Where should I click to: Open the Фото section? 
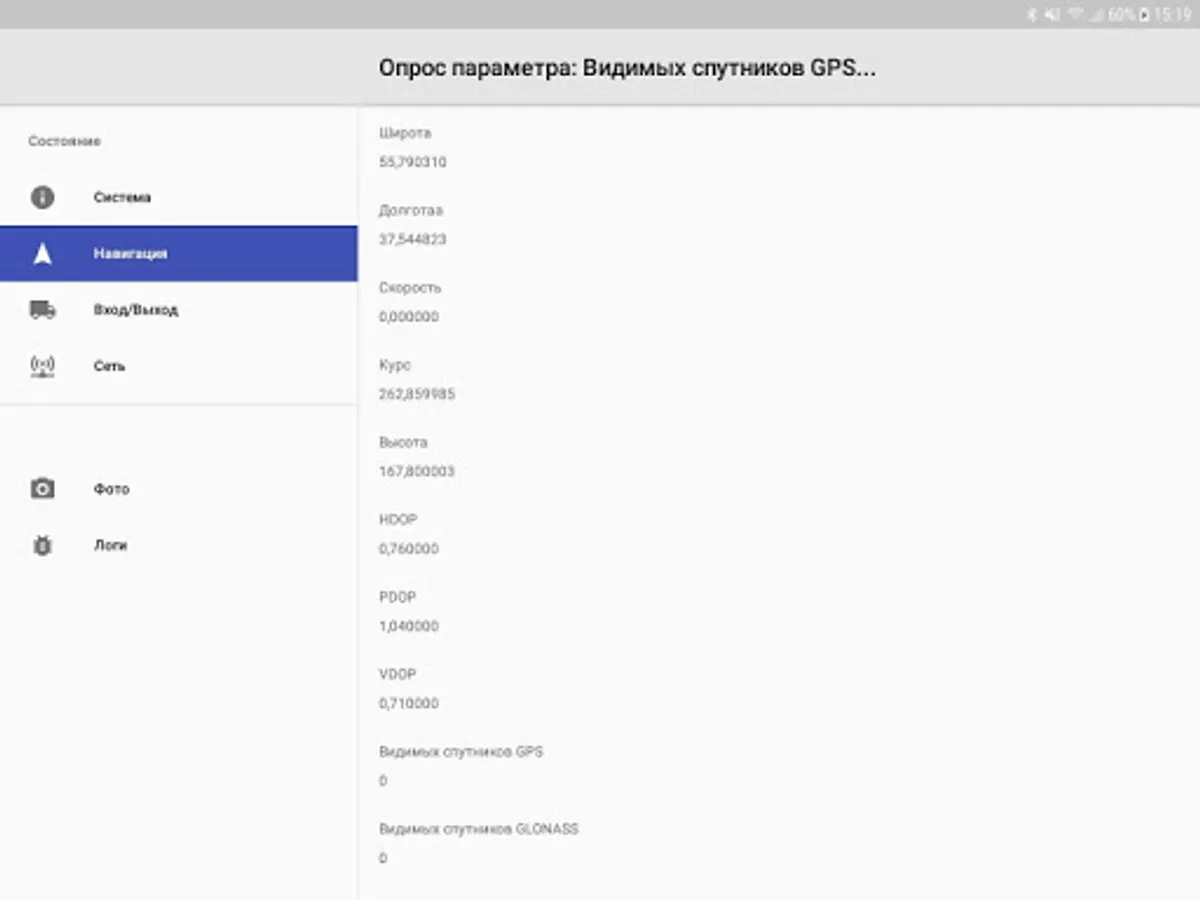(178, 489)
